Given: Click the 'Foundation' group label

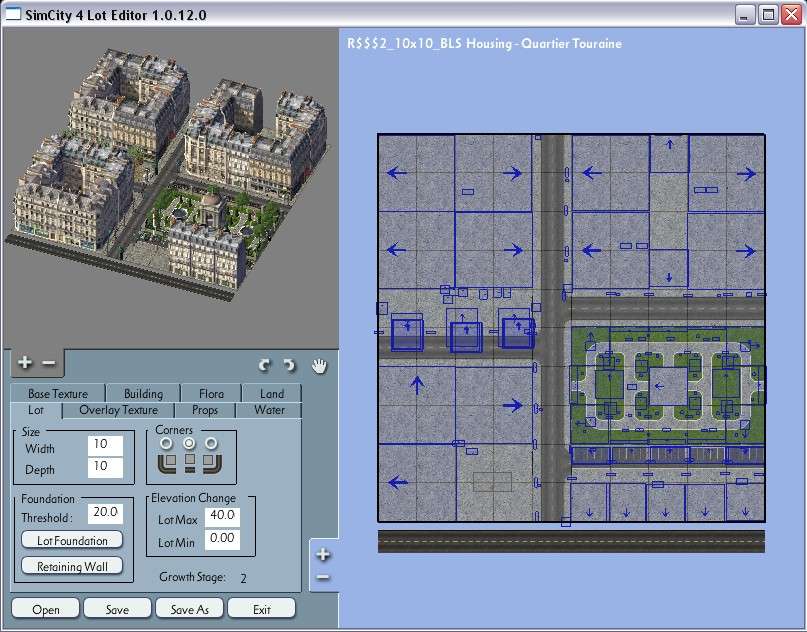Looking at the screenshot, I should 48,499.
